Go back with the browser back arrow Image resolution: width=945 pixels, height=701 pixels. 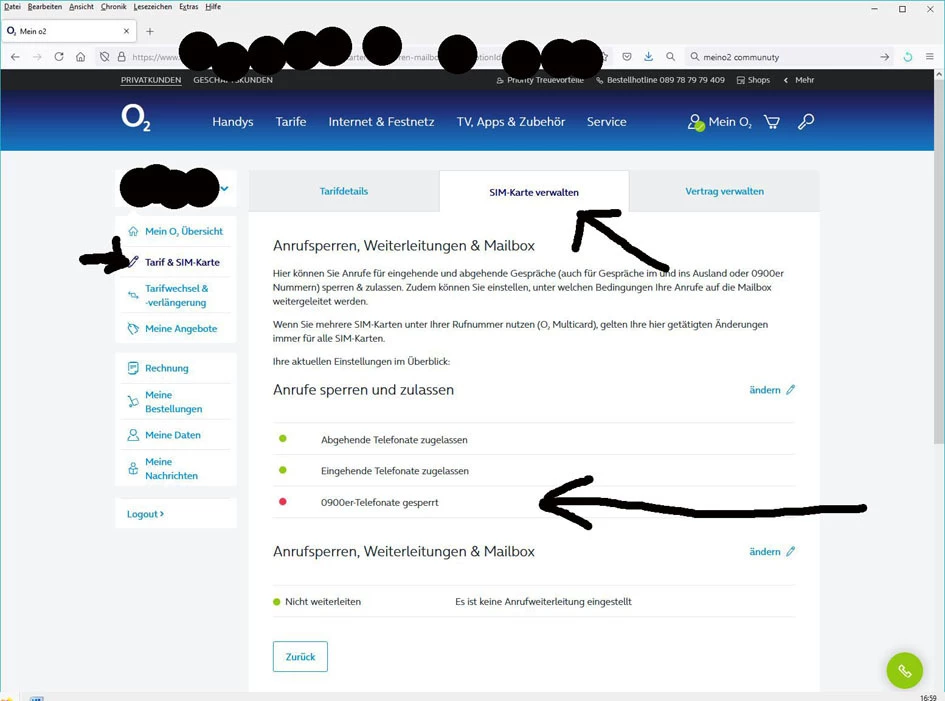coord(16,57)
